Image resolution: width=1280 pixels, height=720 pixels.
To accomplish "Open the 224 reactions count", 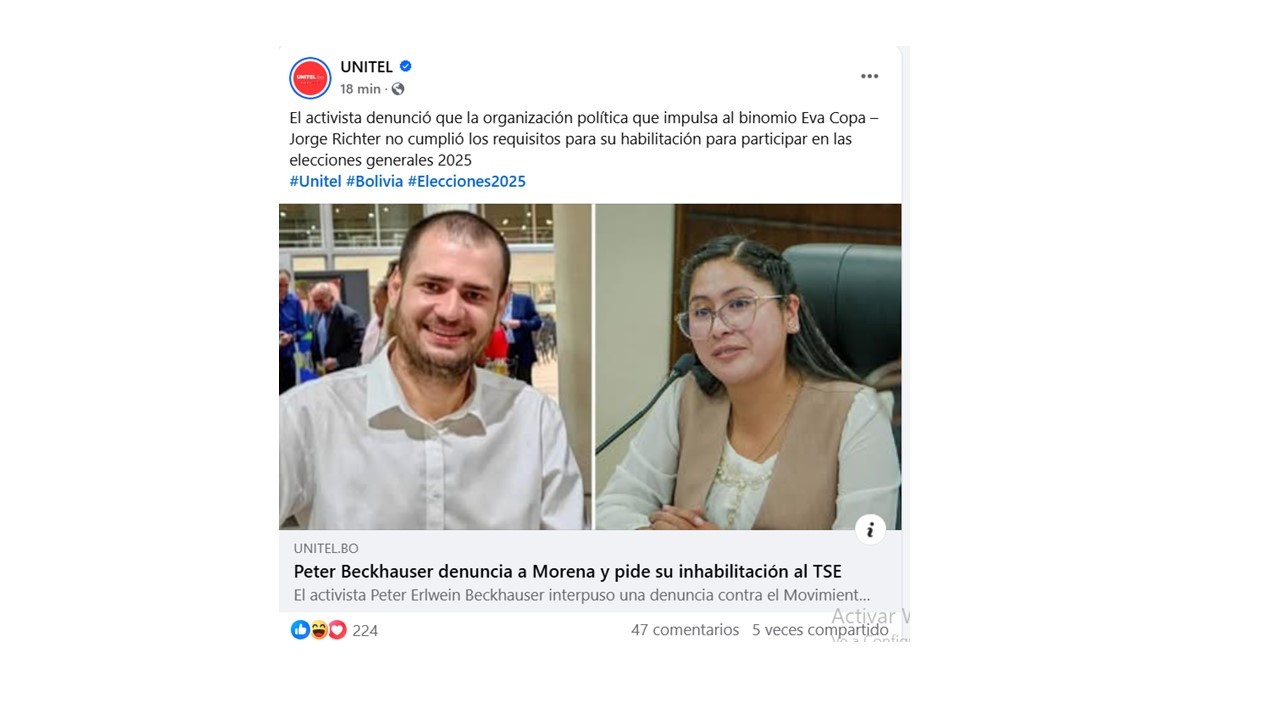I will point(365,631).
